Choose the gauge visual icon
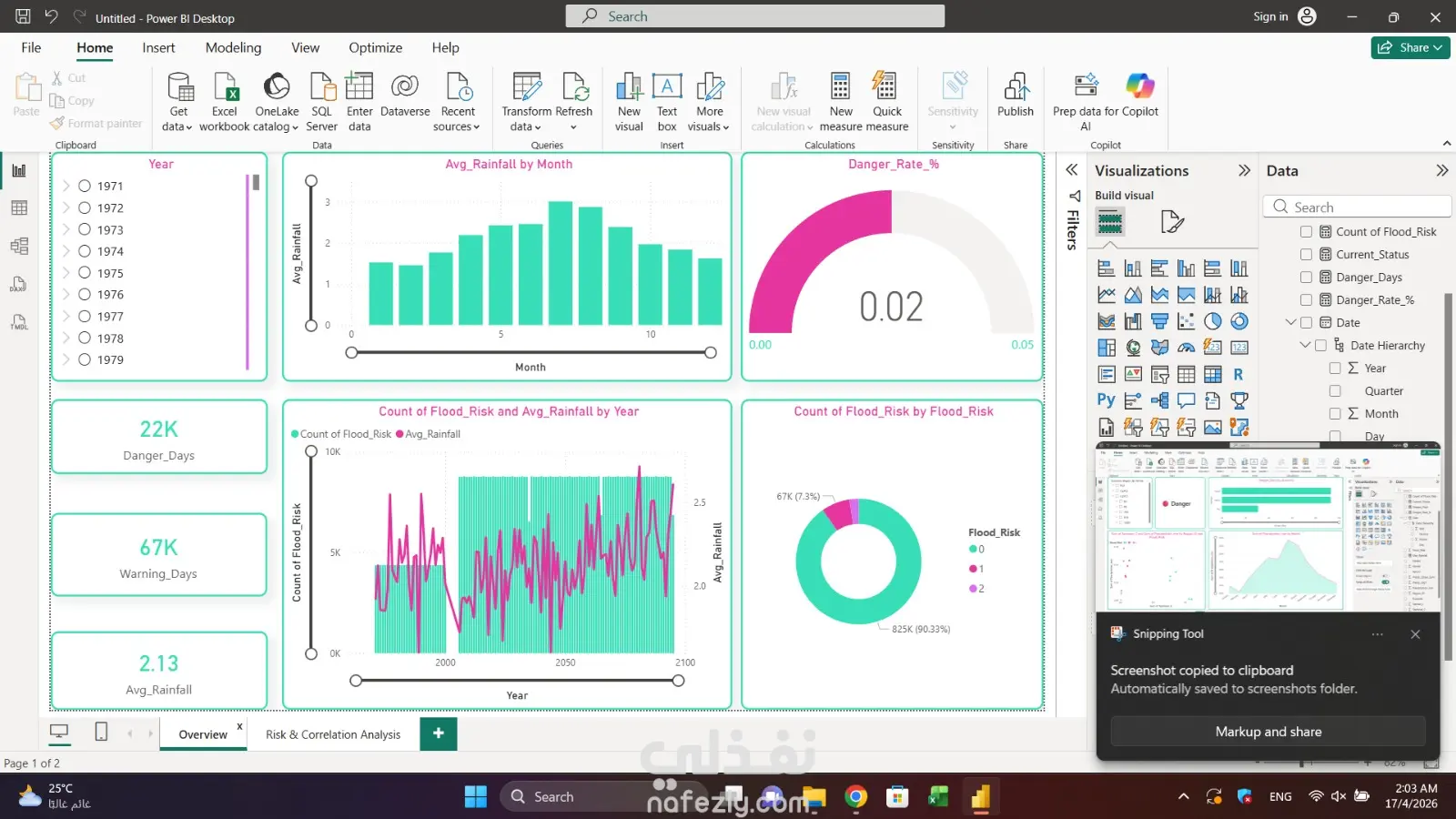The height and width of the screenshot is (819, 1456). (x=1186, y=348)
